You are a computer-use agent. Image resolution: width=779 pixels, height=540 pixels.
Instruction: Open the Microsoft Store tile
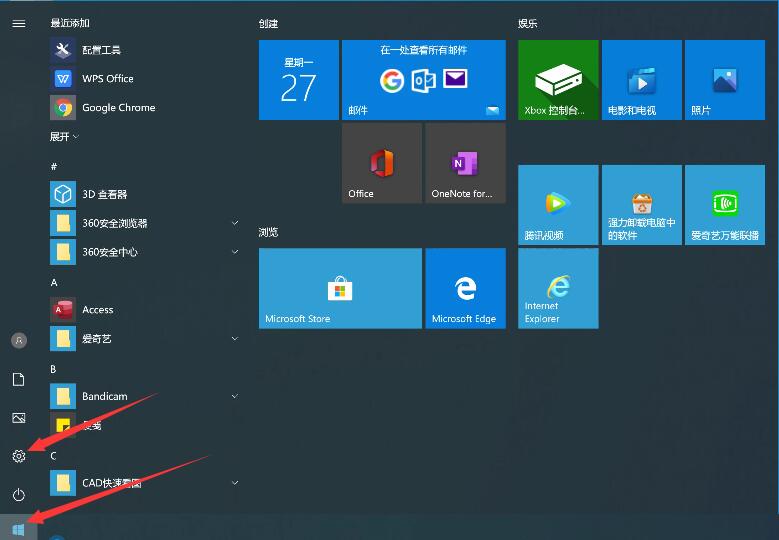pos(340,288)
